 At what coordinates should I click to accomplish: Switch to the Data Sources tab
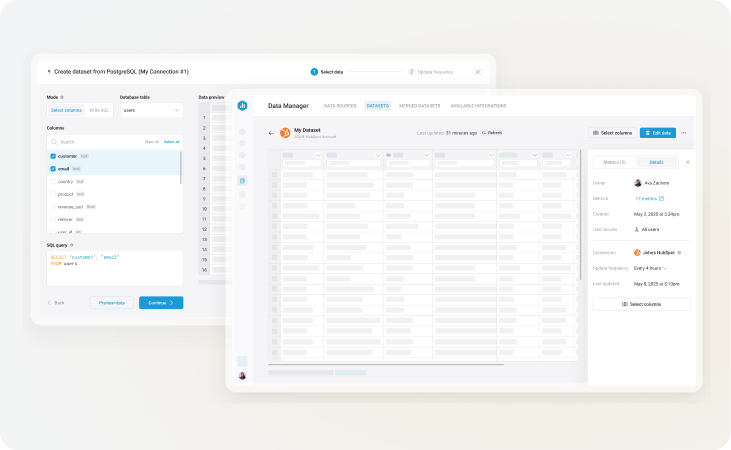click(340, 105)
